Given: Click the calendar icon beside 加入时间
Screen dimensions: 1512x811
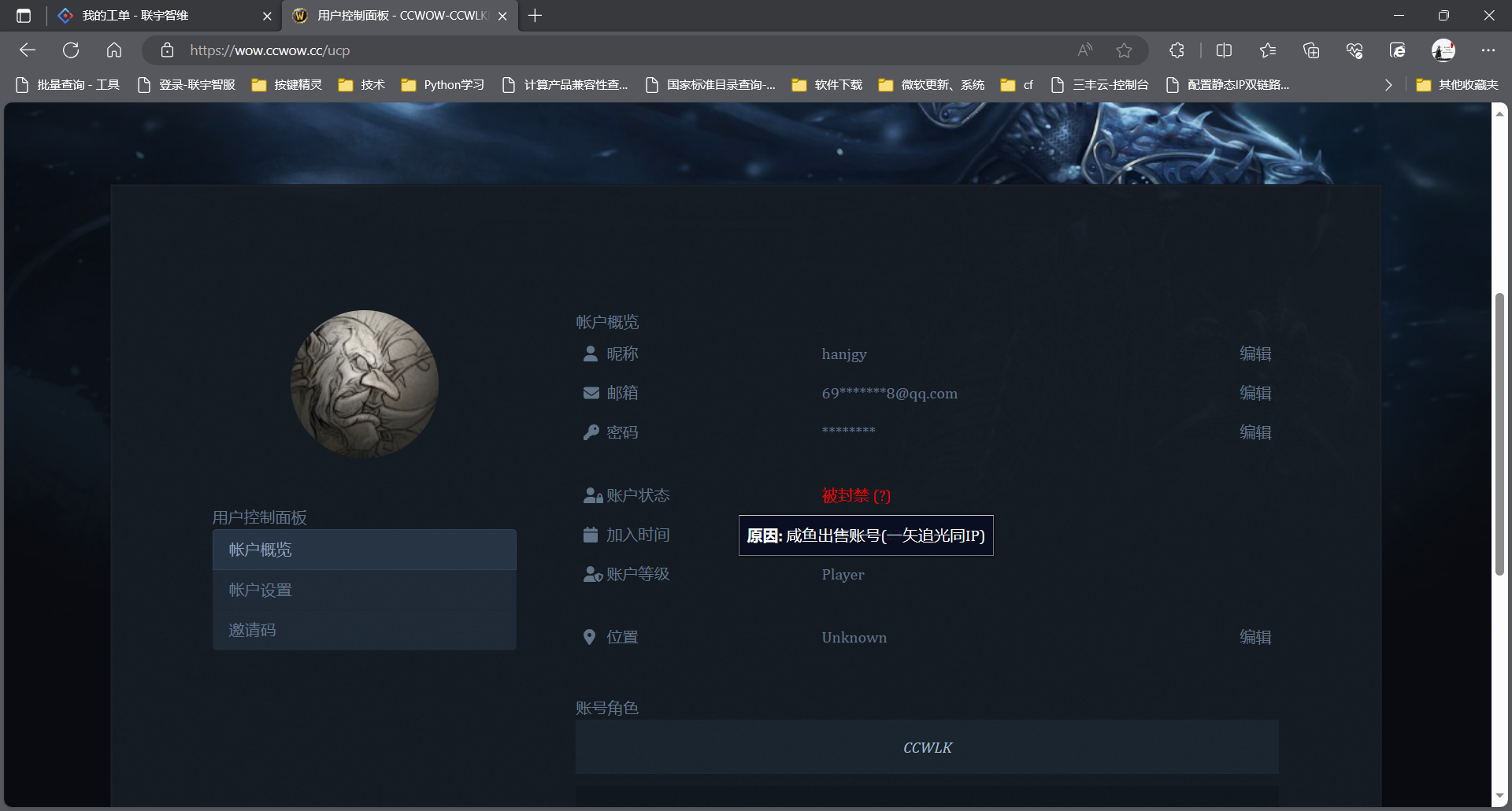Looking at the screenshot, I should (591, 534).
